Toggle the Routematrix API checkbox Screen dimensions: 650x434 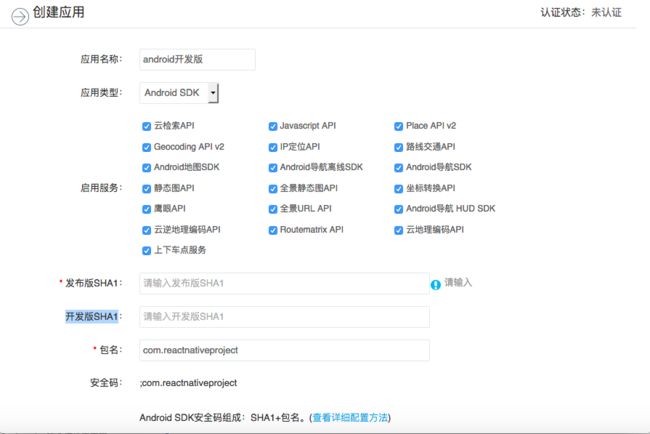(x=272, y=230)
